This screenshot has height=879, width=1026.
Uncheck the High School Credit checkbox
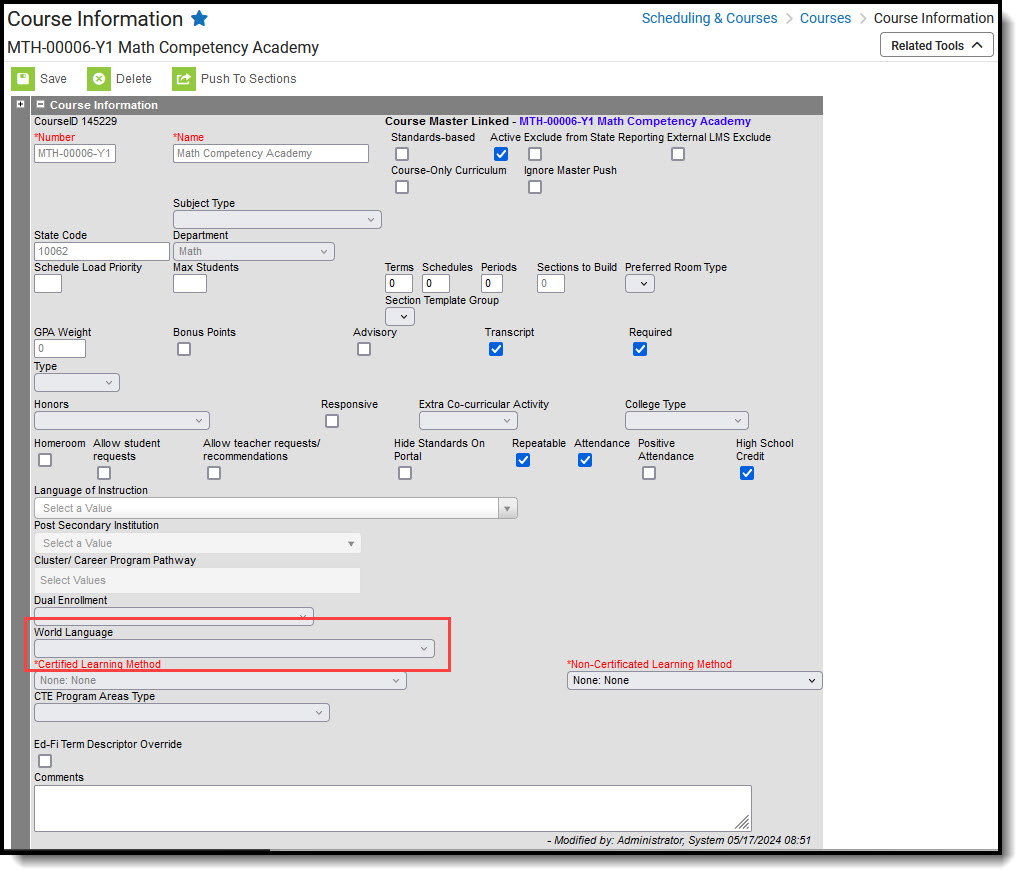click(x=747, y=473)
